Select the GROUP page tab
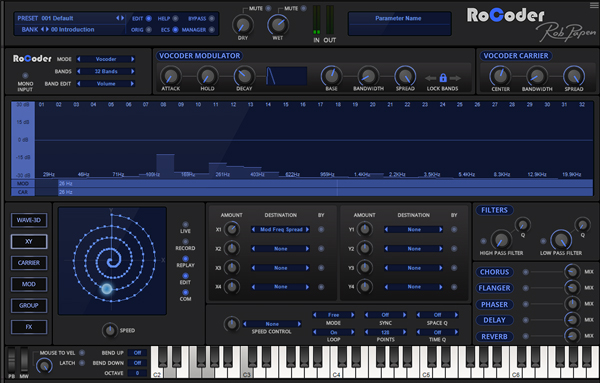This screenshot has height=383, width=600. coord(29,305)
